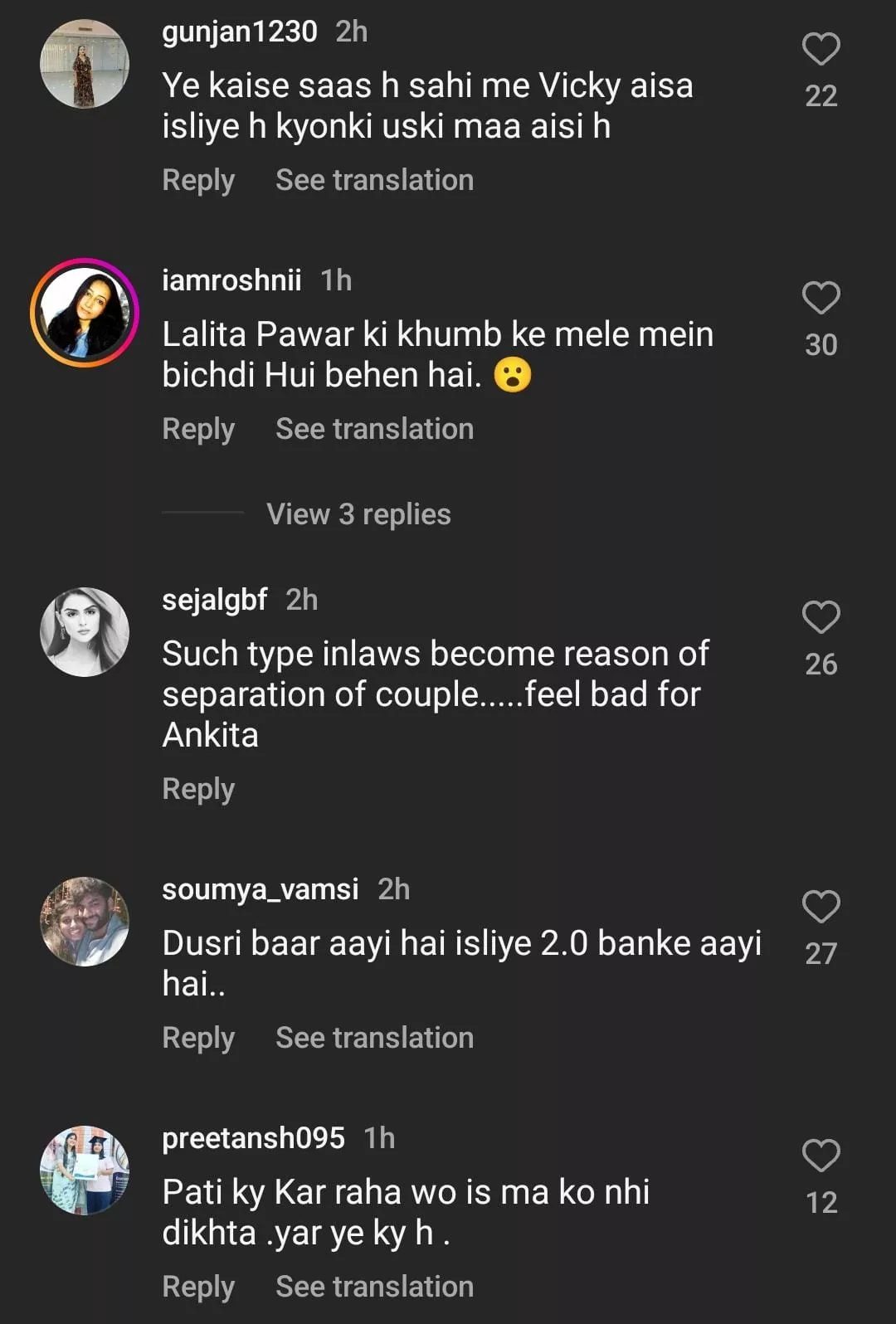Expand View 3 replies under iamroshnii
The image size is (896, 1324).
358,514
